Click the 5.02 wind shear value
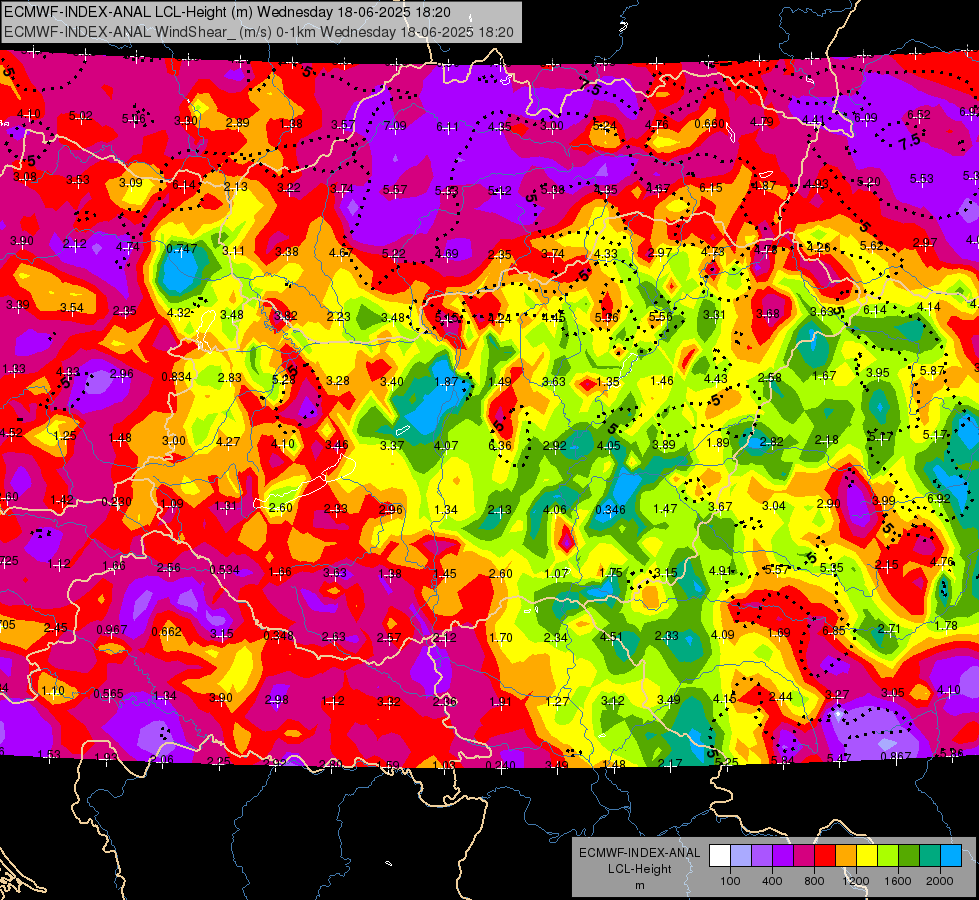 click(x=81, y=116)
